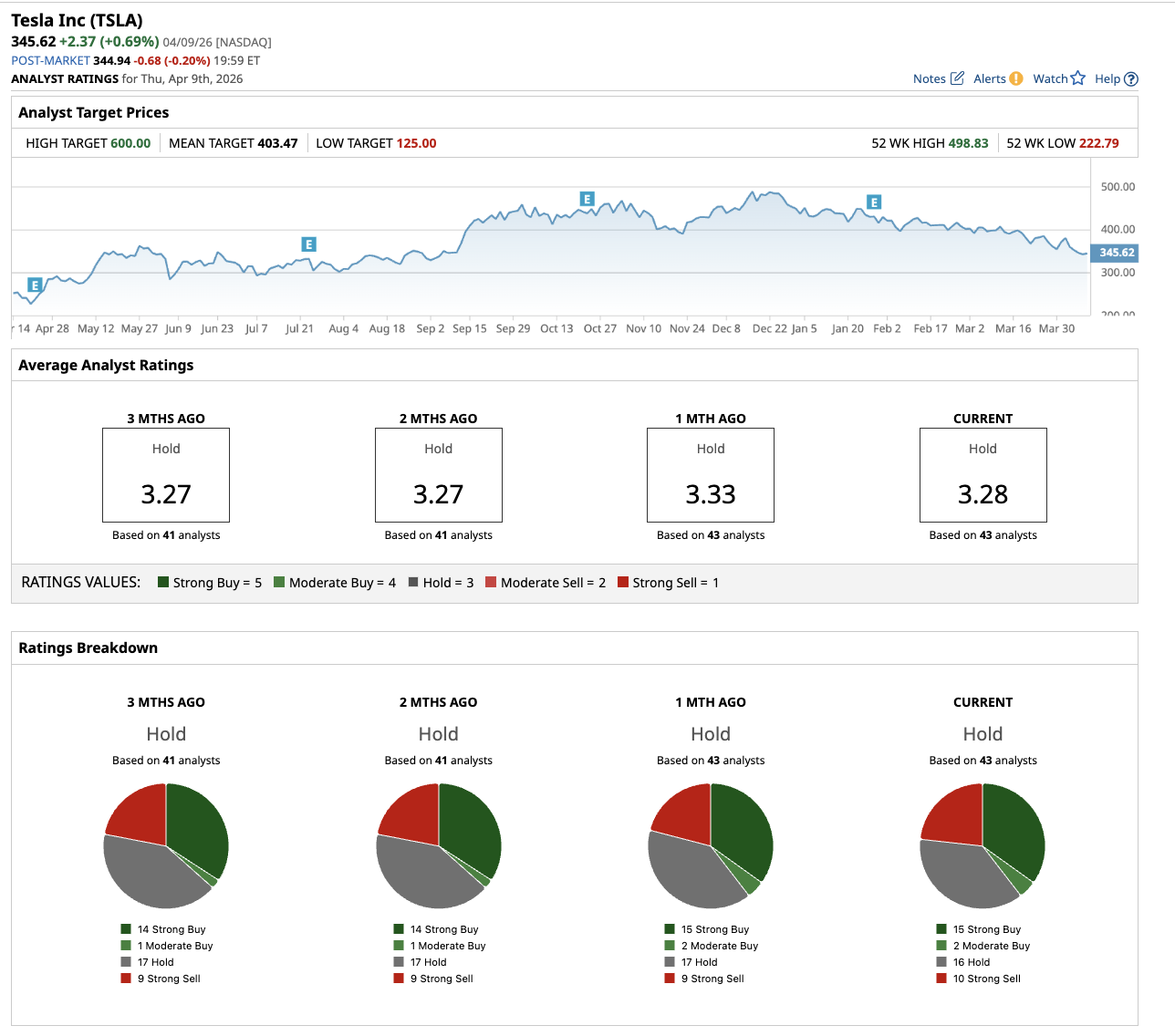The width and height of the screenshot is (1175, 1036).
Task: Click the 3 Mths Ago rating 3.27 box
Action: tap(166, 475)
